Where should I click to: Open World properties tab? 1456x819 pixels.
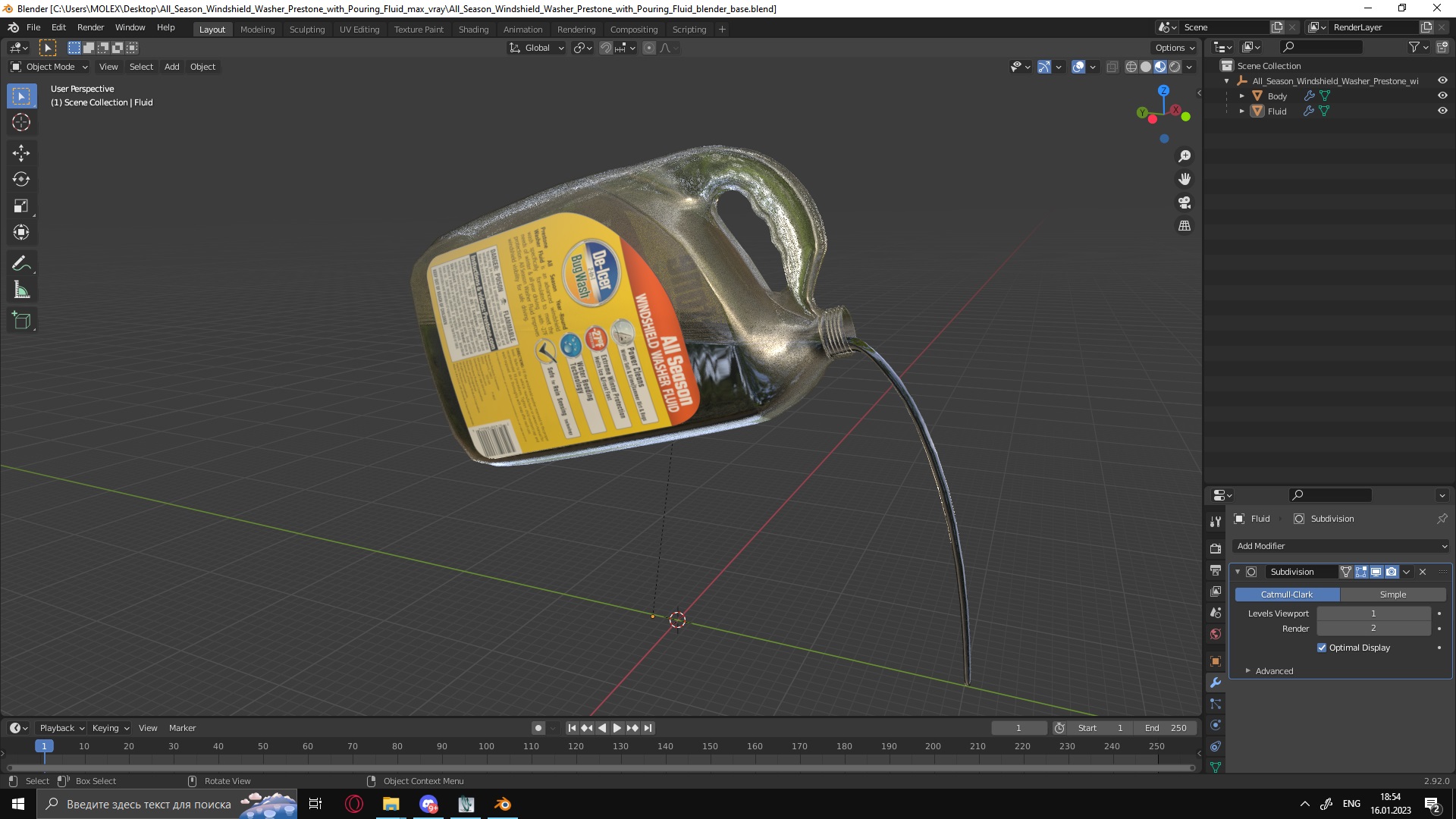(1216, 634)
